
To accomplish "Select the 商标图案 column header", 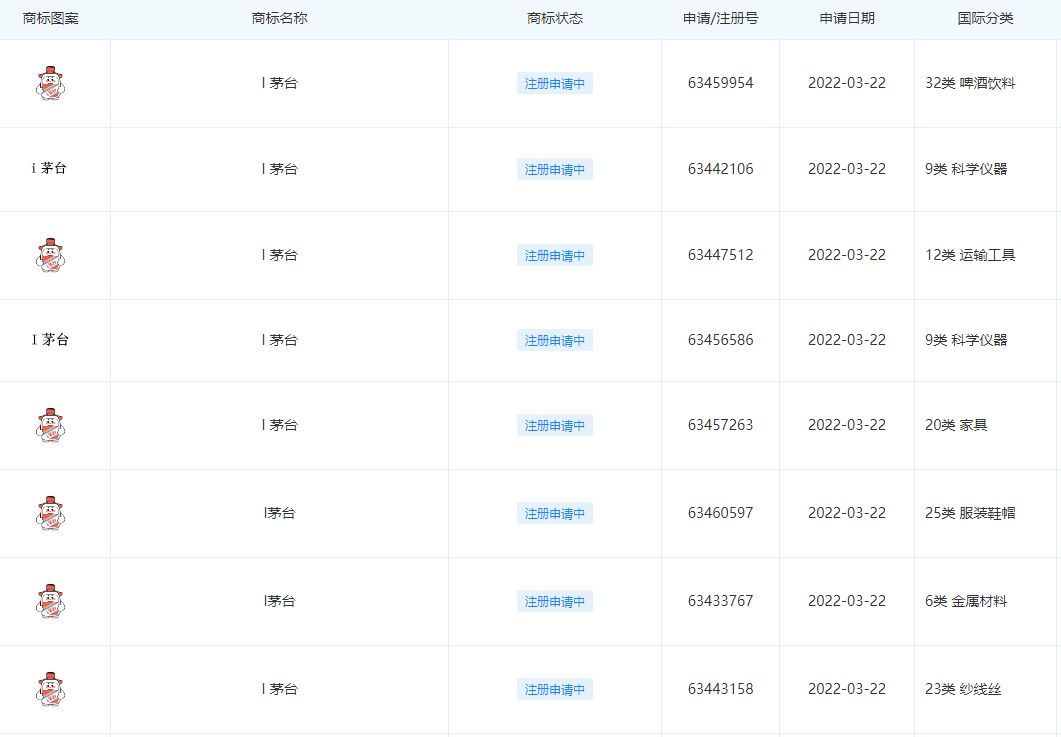I will pos(51,18).
